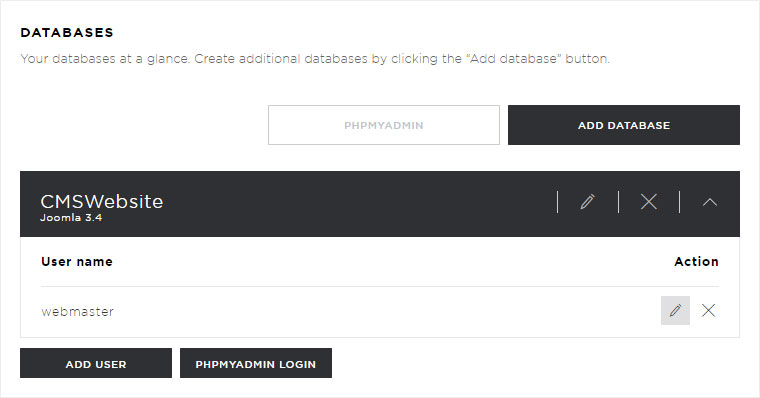The width and height of the screenshot is (760, 398).
Task: Click the Action column header
Action: pyautogui.click(x=696, y=262)
